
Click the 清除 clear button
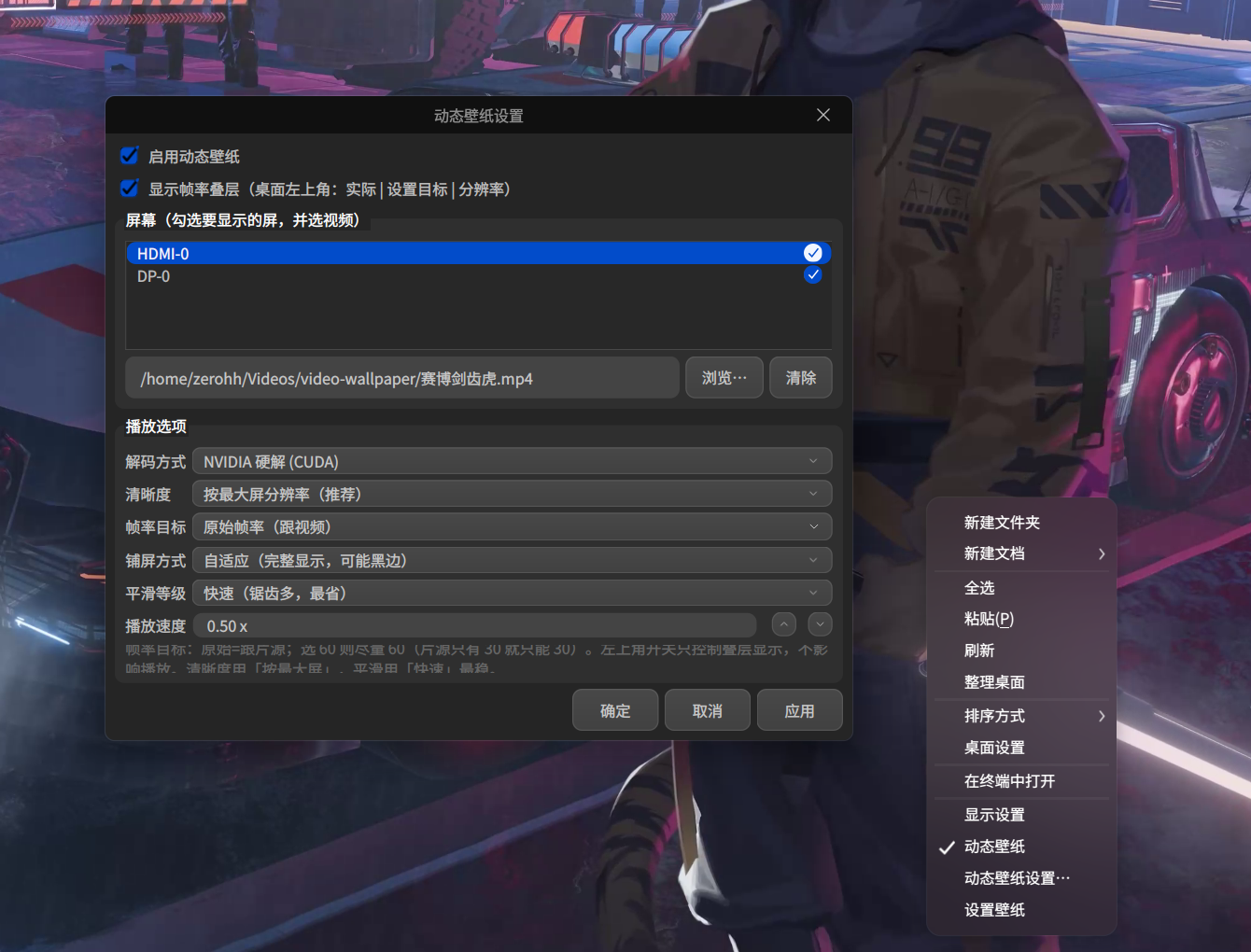[x=801, y=378]
